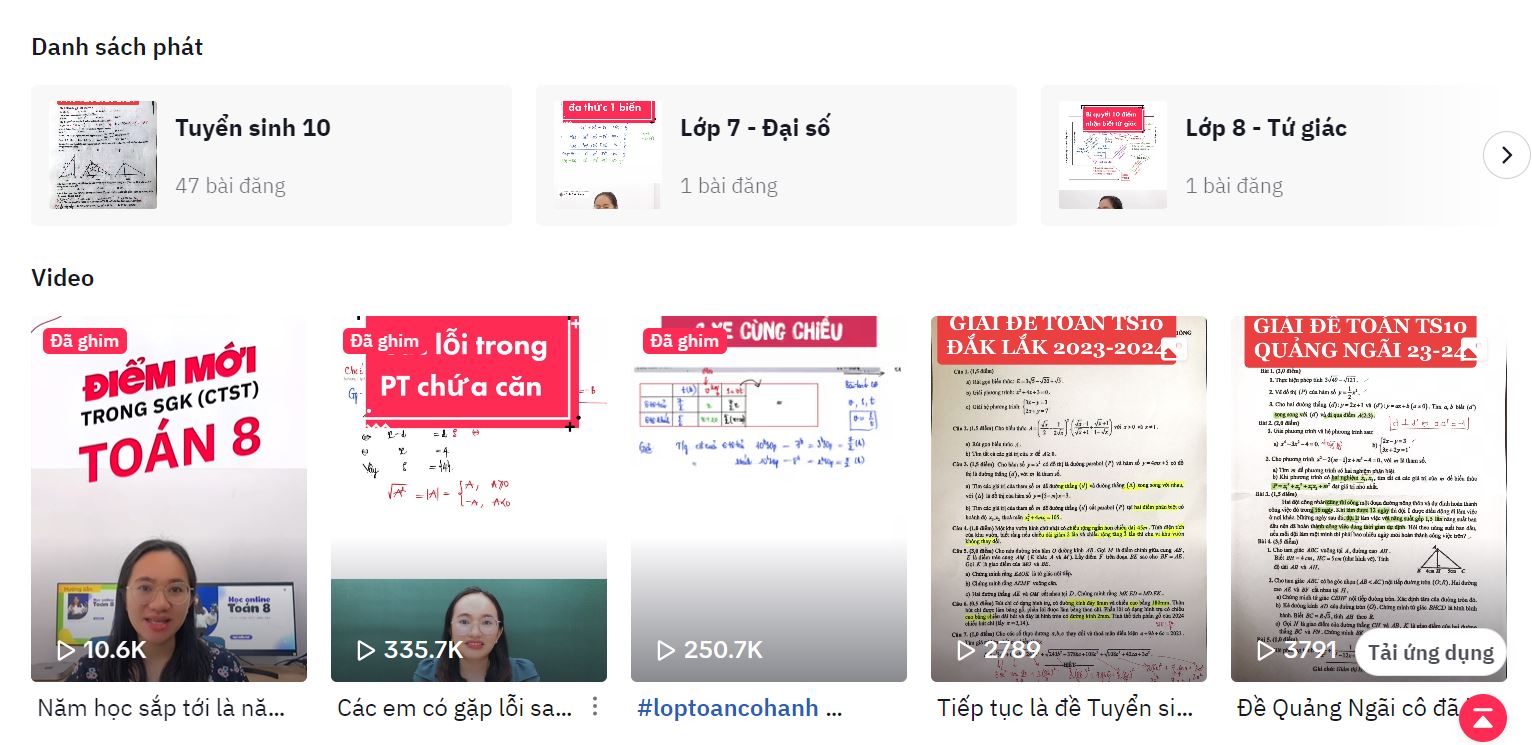Click the play icon showing 250.7K views
This screenshot has height=745, width=1532.
666,650
